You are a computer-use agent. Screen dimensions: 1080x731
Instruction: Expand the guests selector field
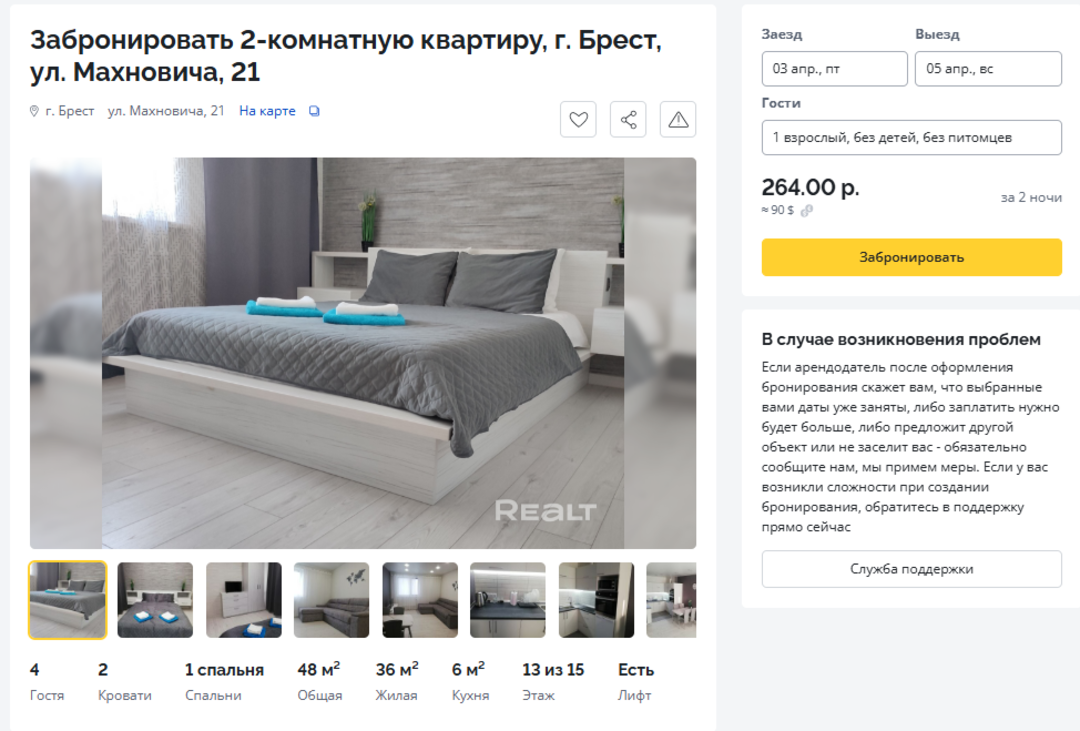click(x=911, y=137)
